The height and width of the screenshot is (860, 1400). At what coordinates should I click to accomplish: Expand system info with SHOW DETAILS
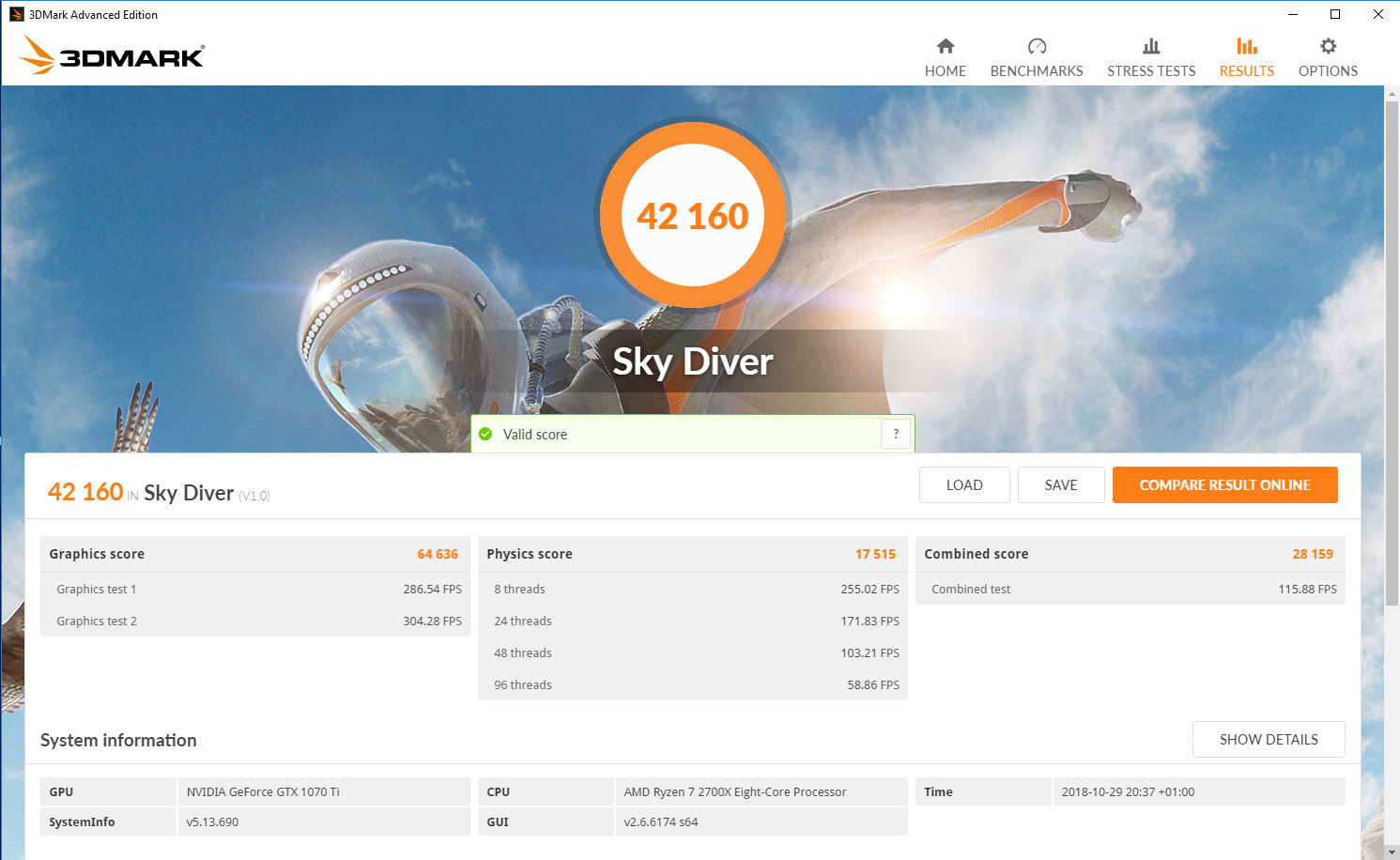(x=1269, y=740)
